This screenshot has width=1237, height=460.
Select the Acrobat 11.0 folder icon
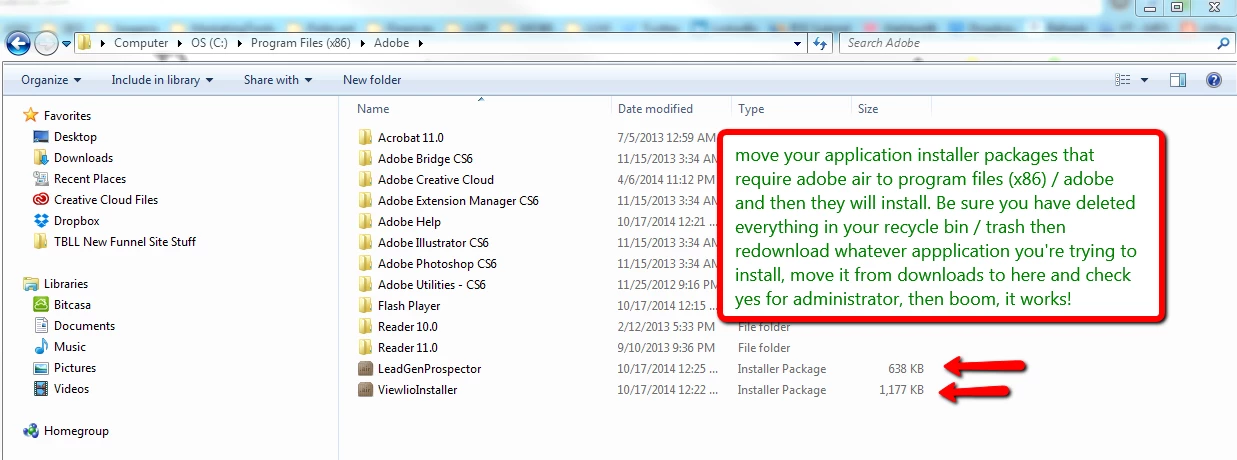[x=365, y=138]
